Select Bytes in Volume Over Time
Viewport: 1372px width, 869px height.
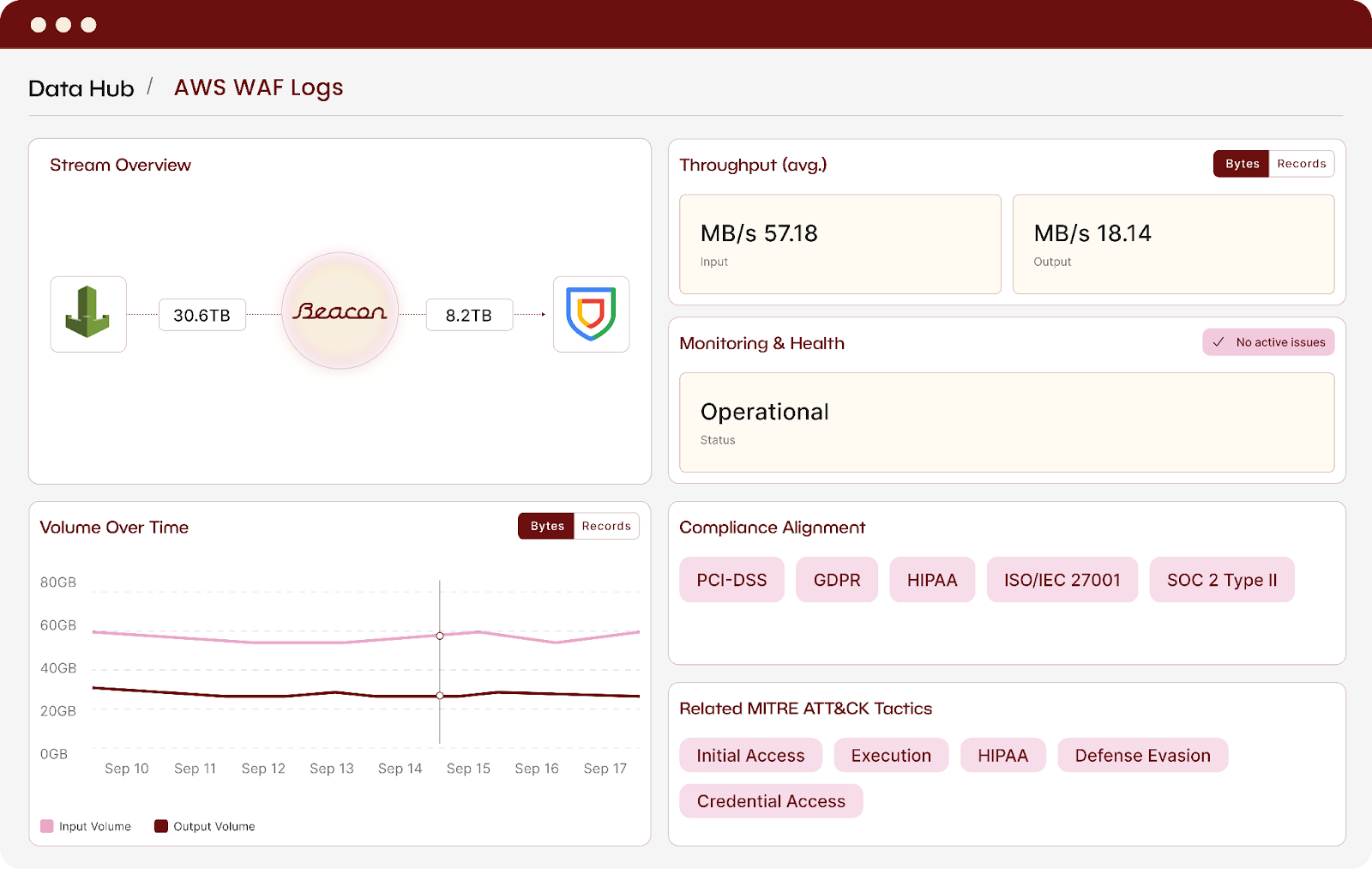click(546, 526)
